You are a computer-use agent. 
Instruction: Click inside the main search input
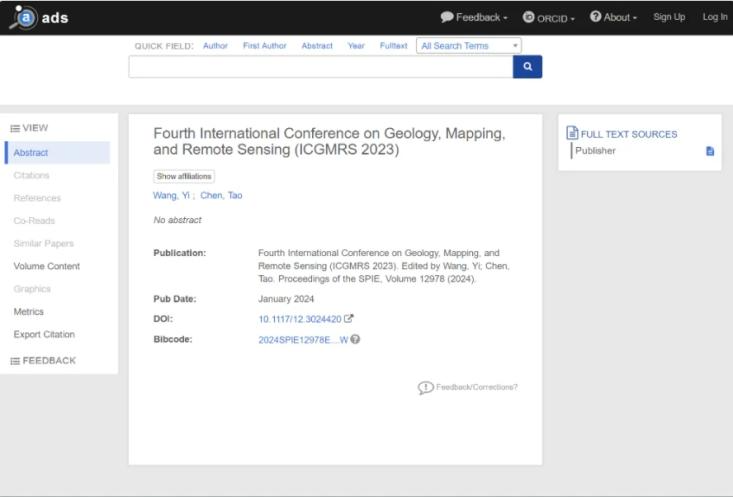coord(320,67)
